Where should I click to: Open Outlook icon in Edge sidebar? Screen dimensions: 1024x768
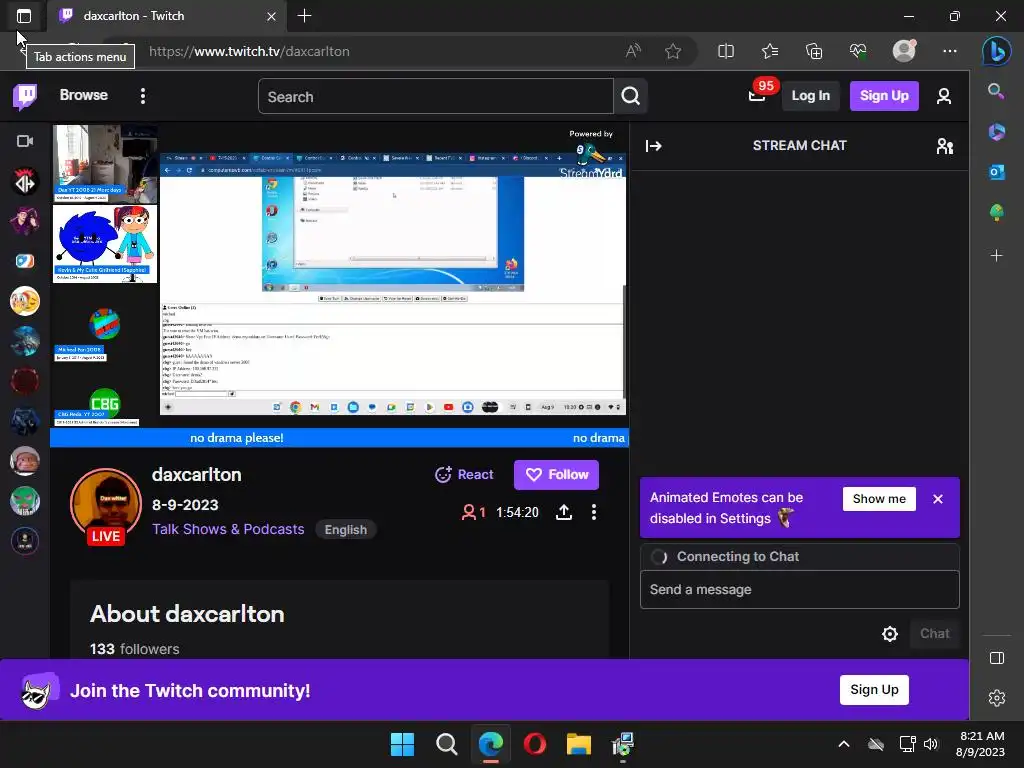[996, 172]
